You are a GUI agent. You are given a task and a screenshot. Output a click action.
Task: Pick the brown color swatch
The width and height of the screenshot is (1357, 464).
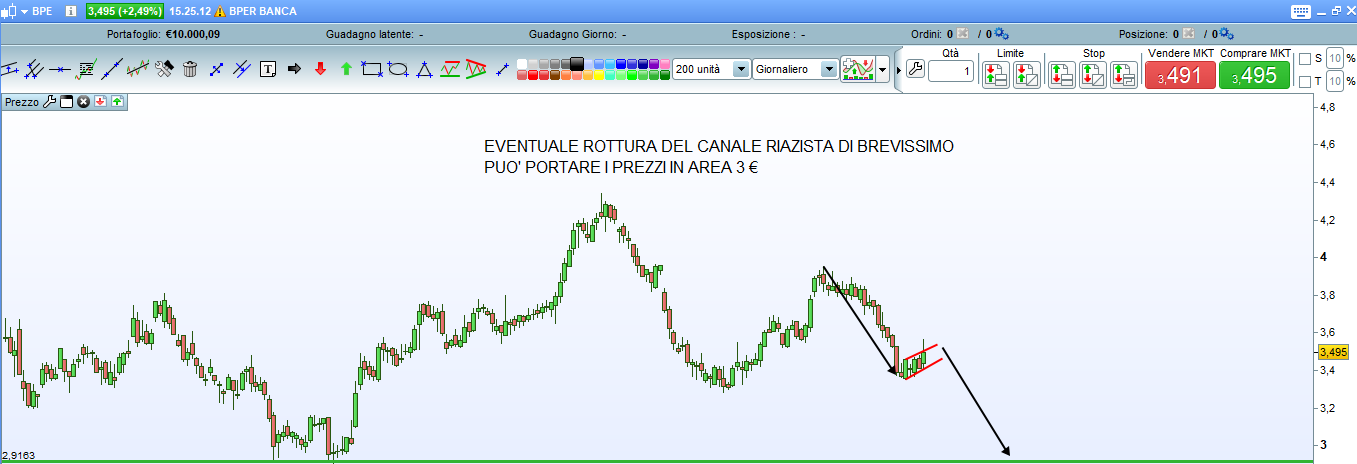pos(554,75)
